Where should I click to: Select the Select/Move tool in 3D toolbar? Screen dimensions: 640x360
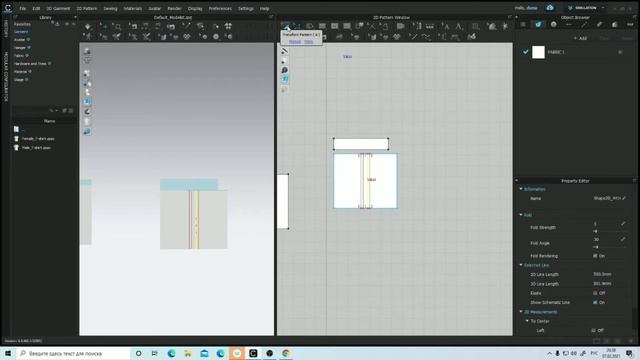click(x=104, y=27)
